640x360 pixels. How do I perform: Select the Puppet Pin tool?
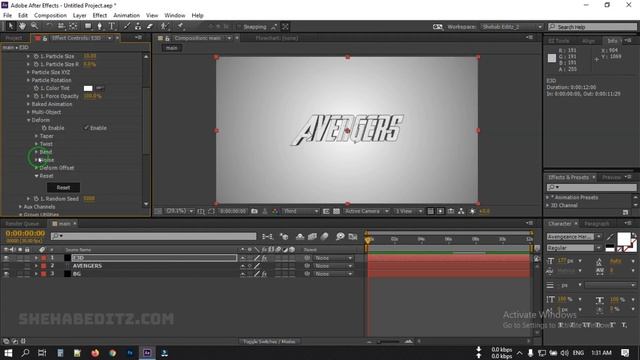(x=180, y=26)
